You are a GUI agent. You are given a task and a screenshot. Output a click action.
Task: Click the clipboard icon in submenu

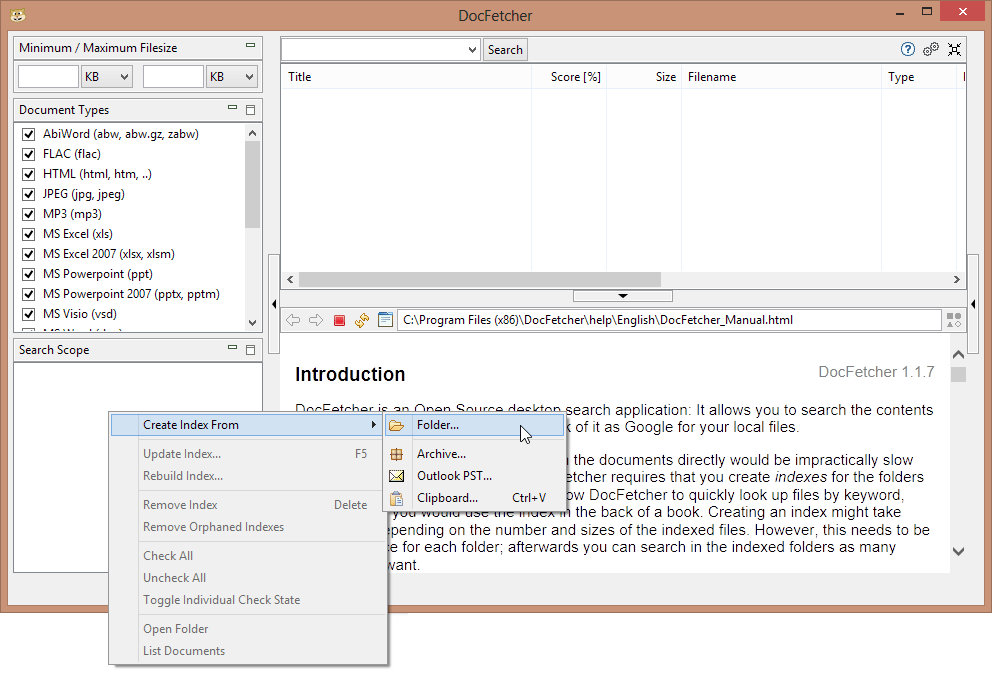pos(397,498)
